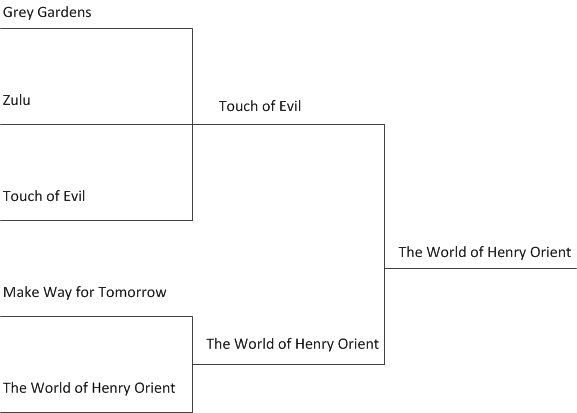
Task: Select final winner The World of Henry Orient
Action: (x=485, y=253)
